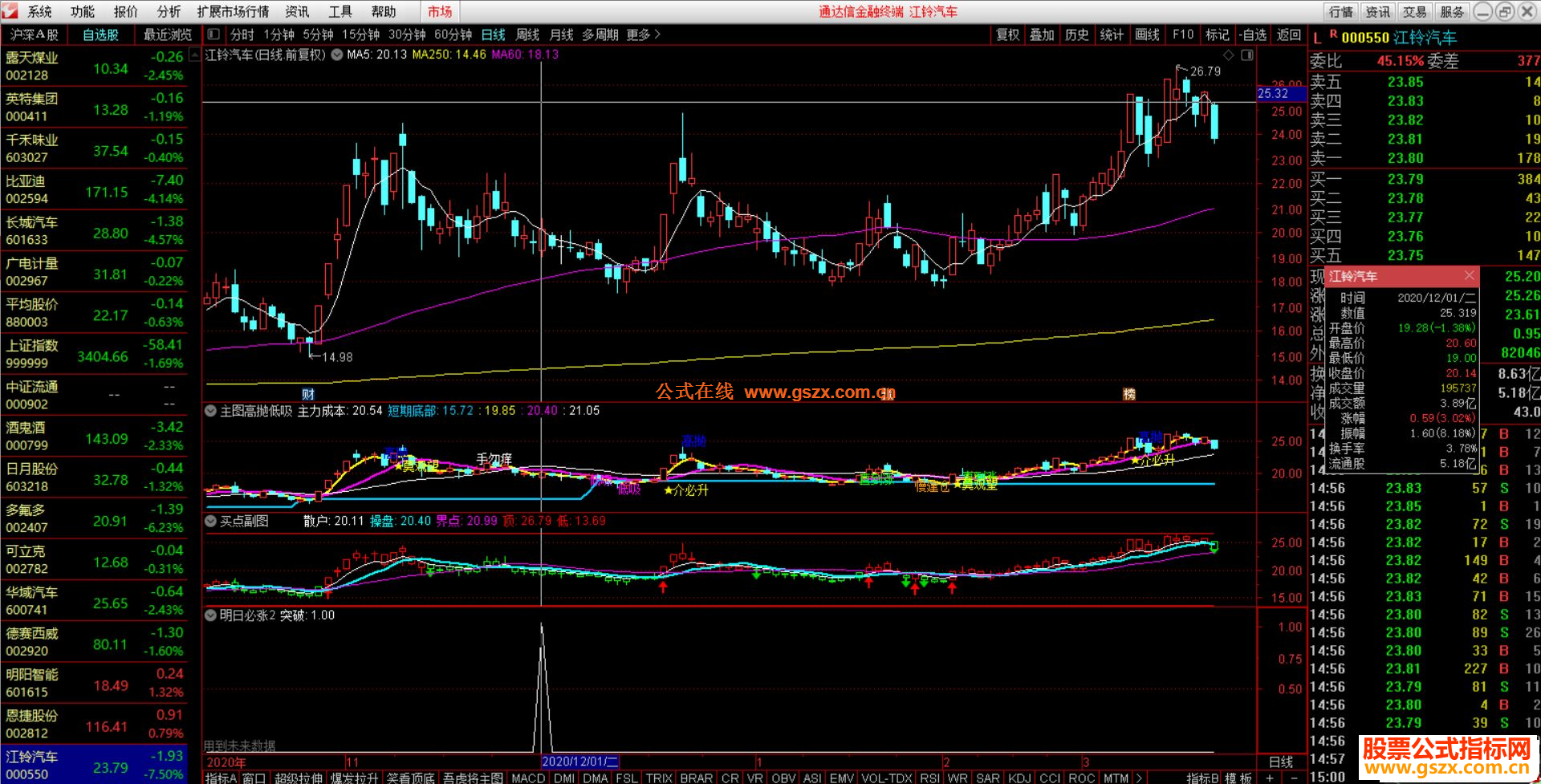Select the 超级拉伸 indicator tab
The width and height of the screenshot is (1541, 784).
pyautogui.click(x=298, y=778)
